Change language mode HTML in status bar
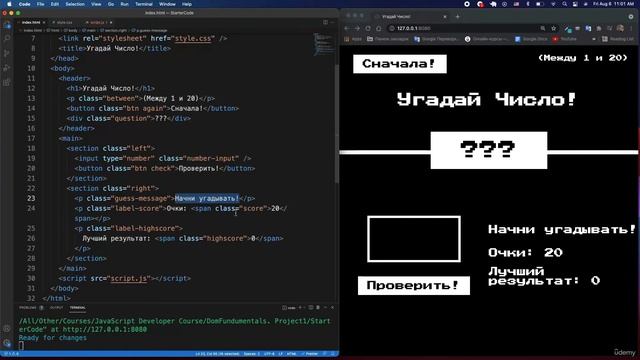640x360 pixels. click(291, 354)
